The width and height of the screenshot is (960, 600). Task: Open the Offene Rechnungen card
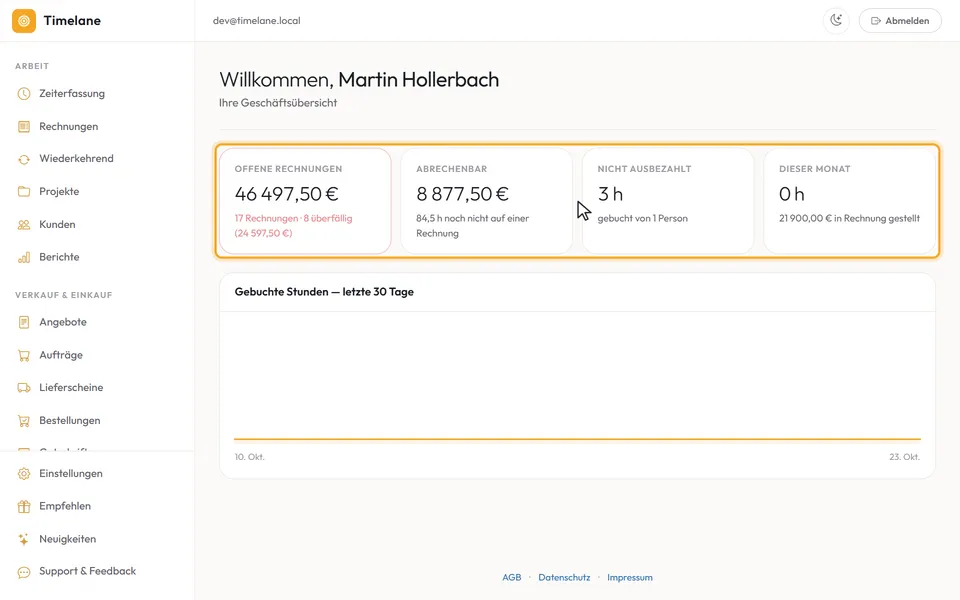[305, 201]
